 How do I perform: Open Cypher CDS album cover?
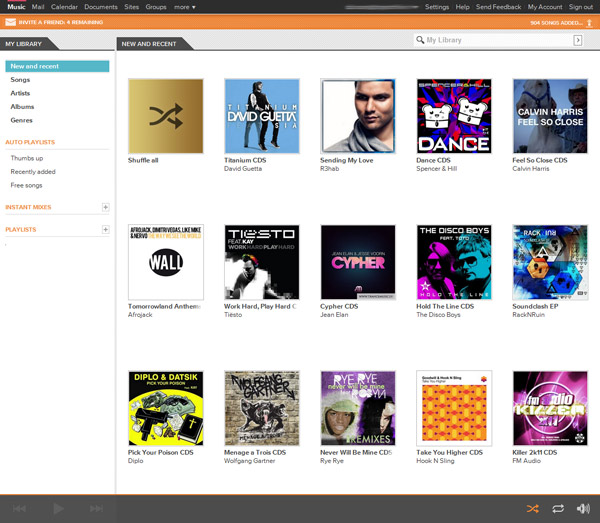358,262
